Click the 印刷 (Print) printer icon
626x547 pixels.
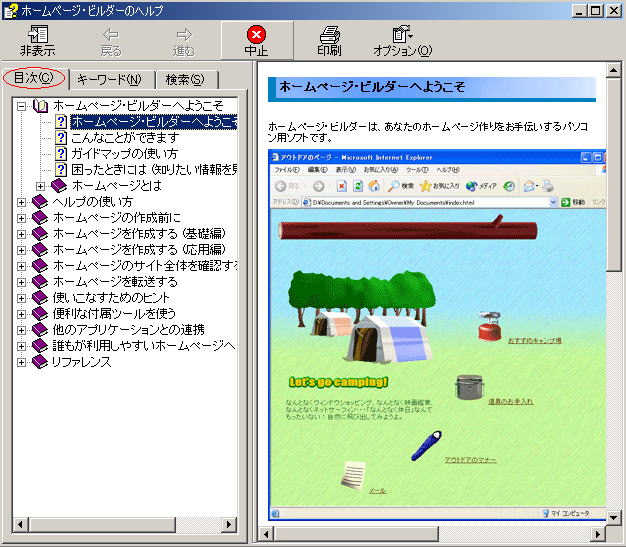[329, 34]
